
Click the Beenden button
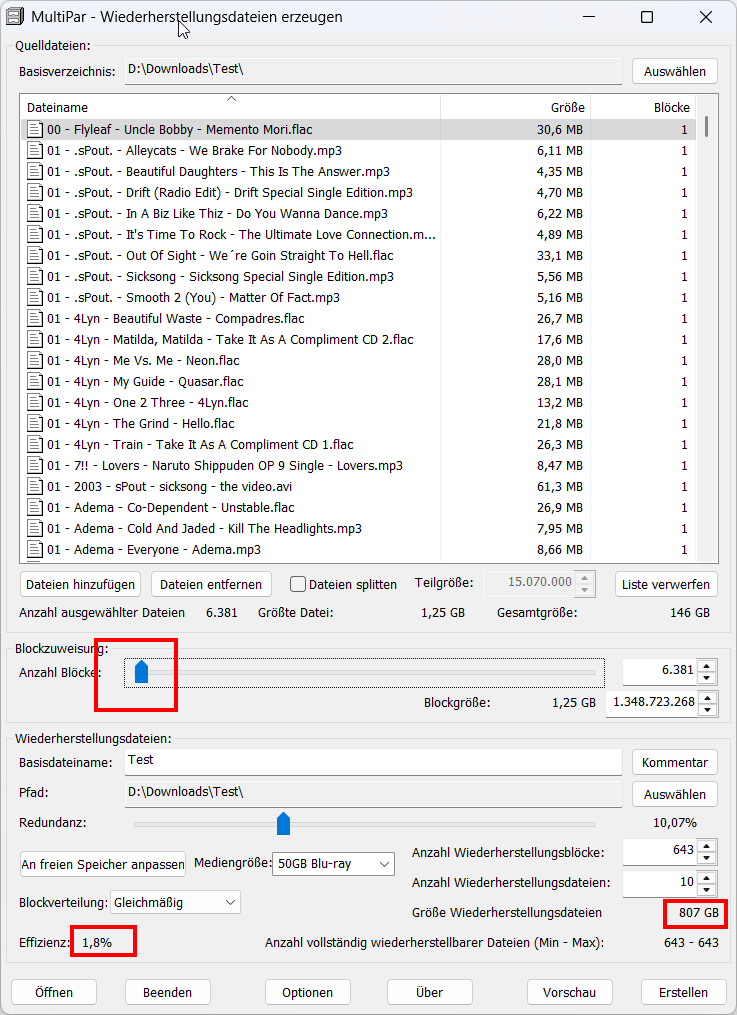168,992
